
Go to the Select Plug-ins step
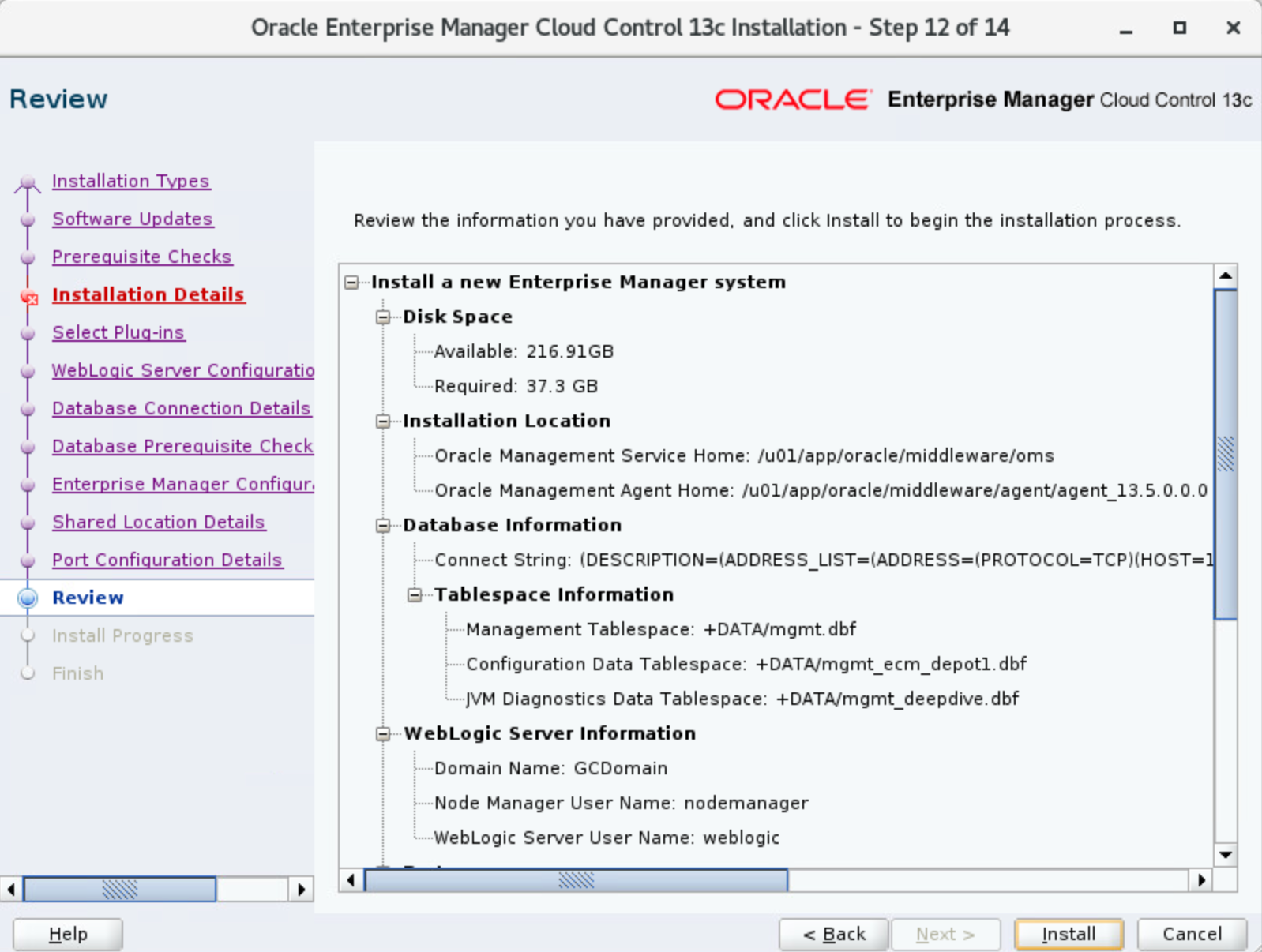[x=118, y=332]
